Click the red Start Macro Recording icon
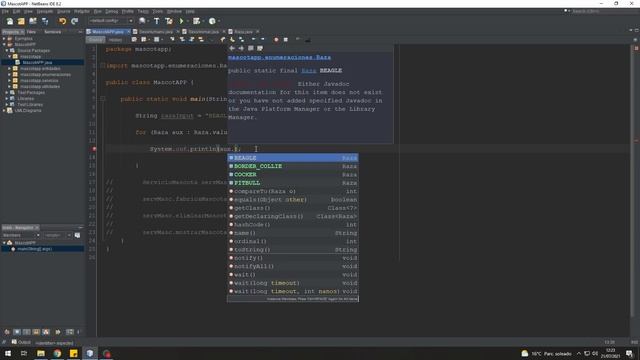The height and width of the screenshot is (360, 640). coord(276,40)
